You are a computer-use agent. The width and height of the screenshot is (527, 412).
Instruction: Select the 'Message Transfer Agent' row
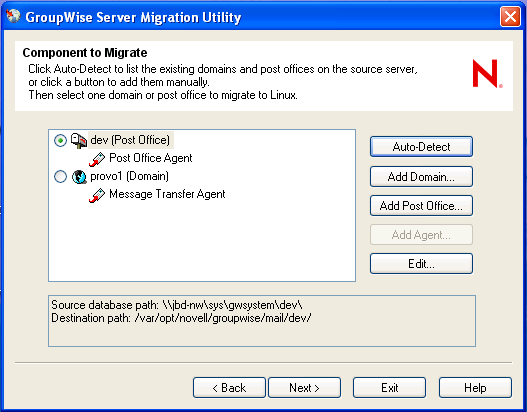(167, 194)
